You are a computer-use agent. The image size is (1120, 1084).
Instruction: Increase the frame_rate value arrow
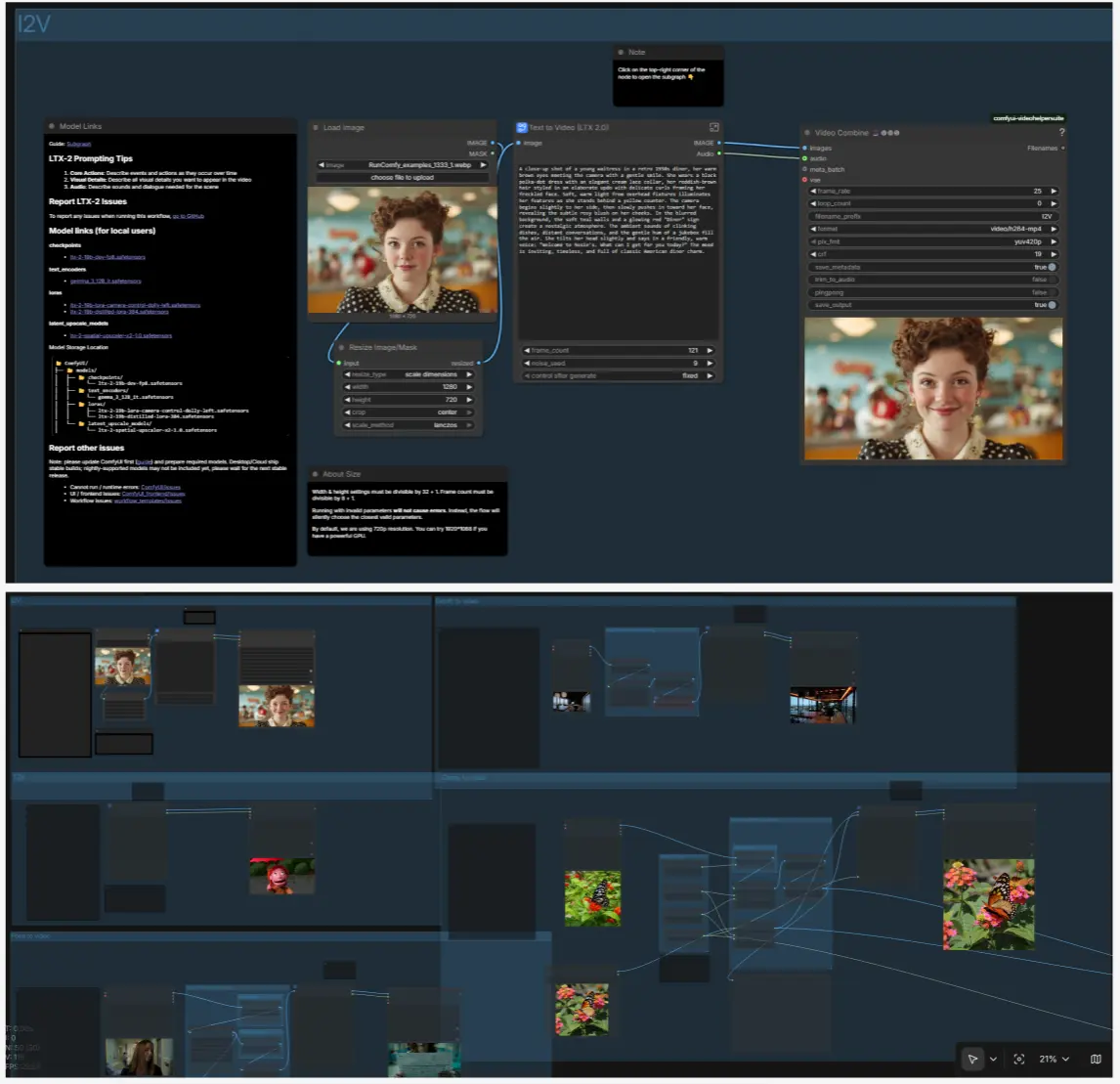point(1054,191)
